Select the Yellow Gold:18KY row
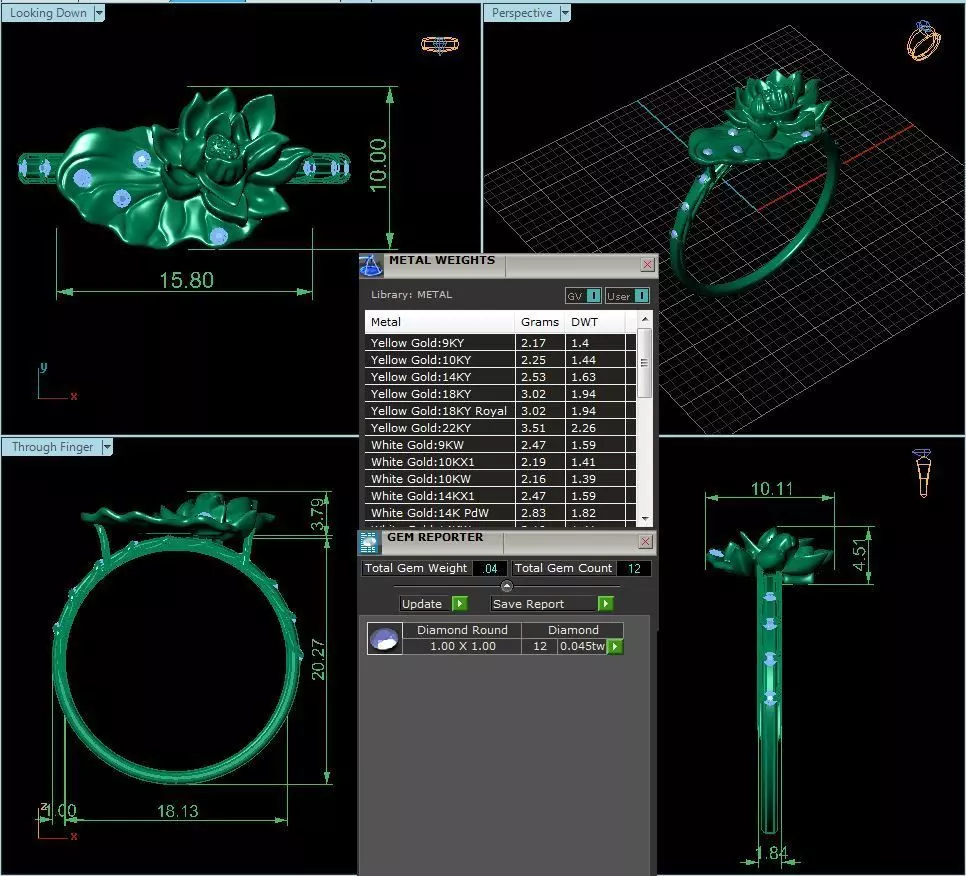The image size is (966, 876). [x=500, y=394]
